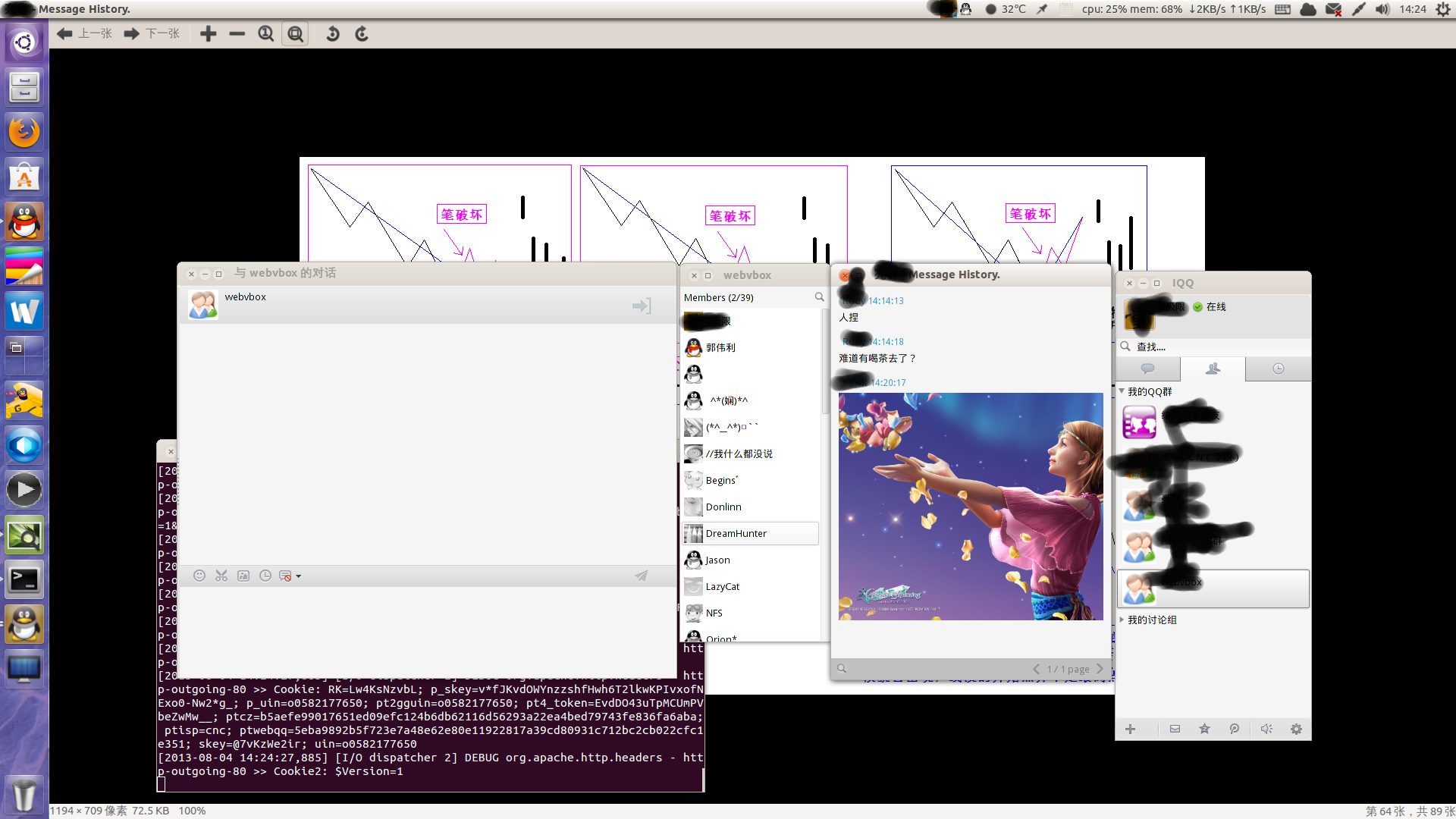Viewport: 1456px width, 819px height.
Task: Click the insert picture icon in chat
Action: click(x=243, y=576)
